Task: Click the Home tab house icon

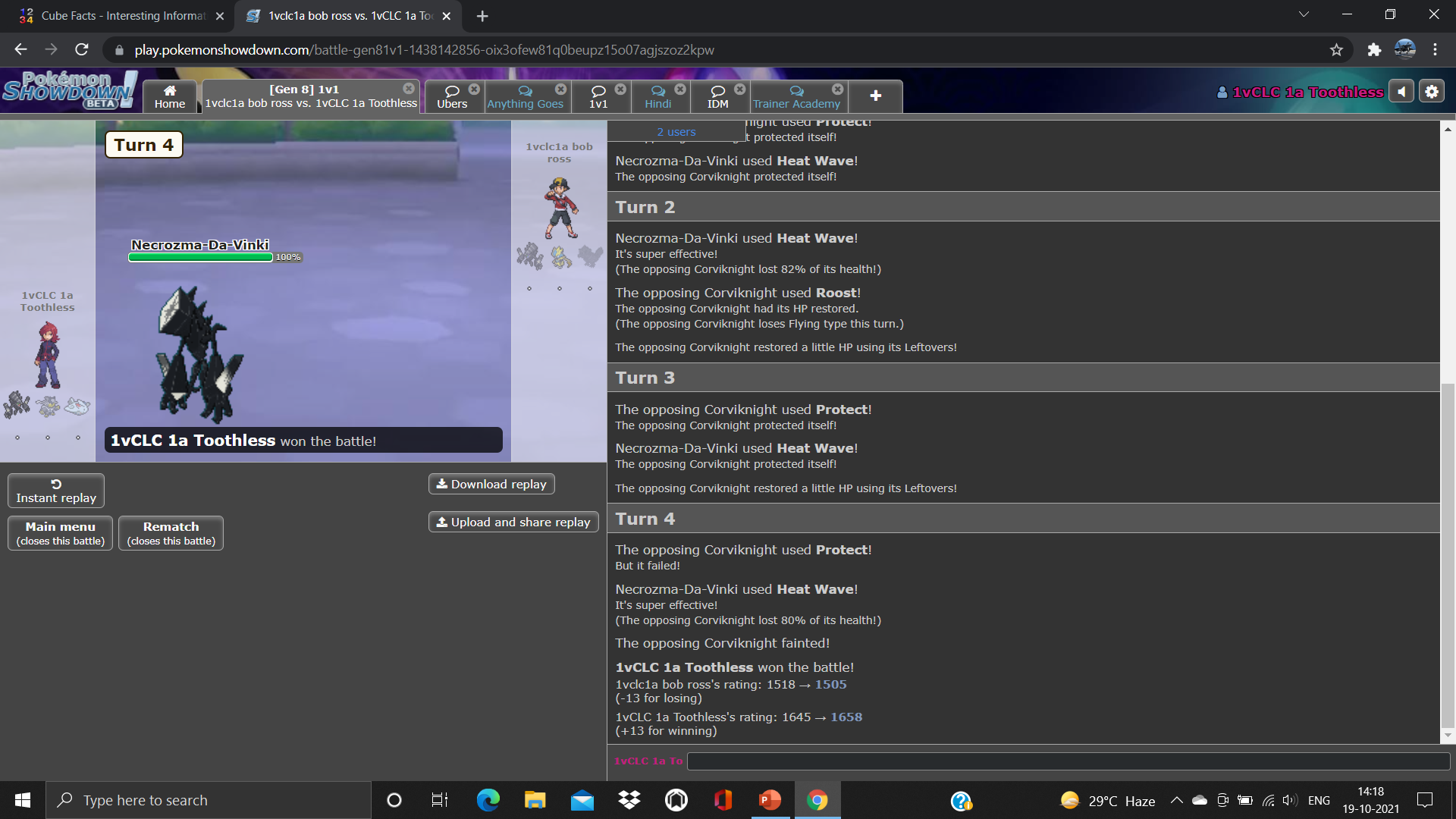Action: point(170,90)
